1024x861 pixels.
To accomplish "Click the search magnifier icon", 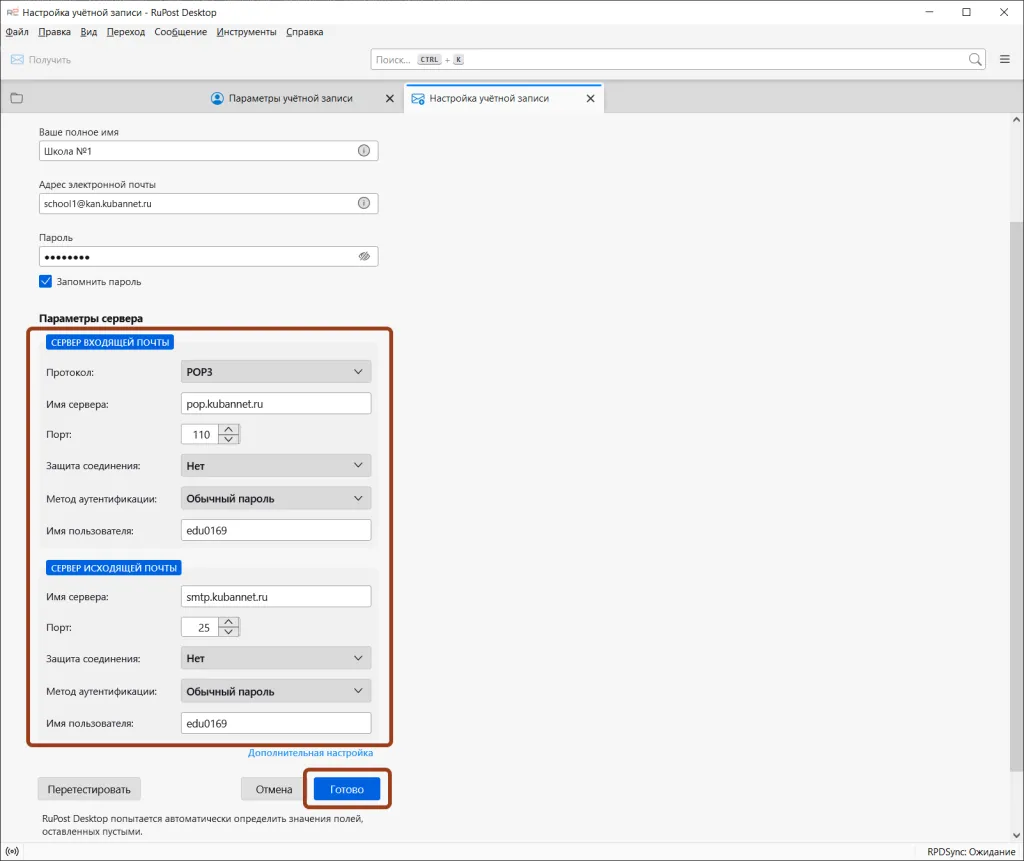I will [x=974, y=59].
